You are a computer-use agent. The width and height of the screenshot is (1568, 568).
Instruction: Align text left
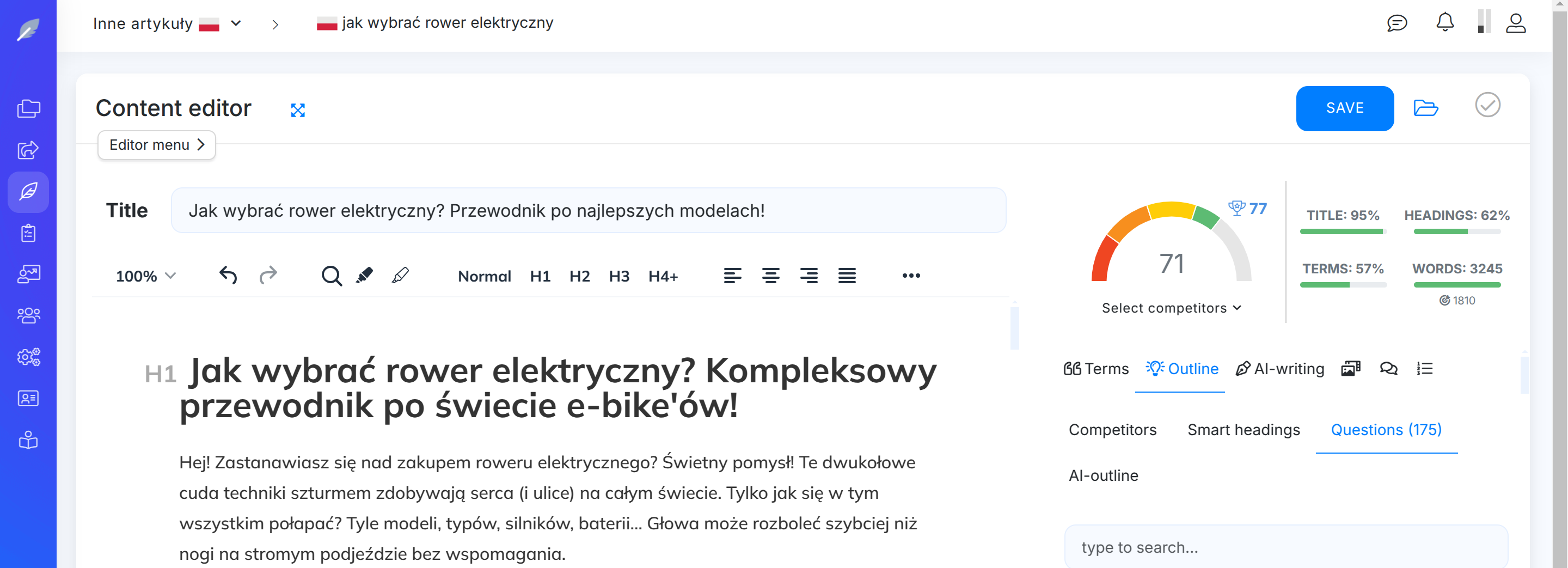(x=732, y=276)
